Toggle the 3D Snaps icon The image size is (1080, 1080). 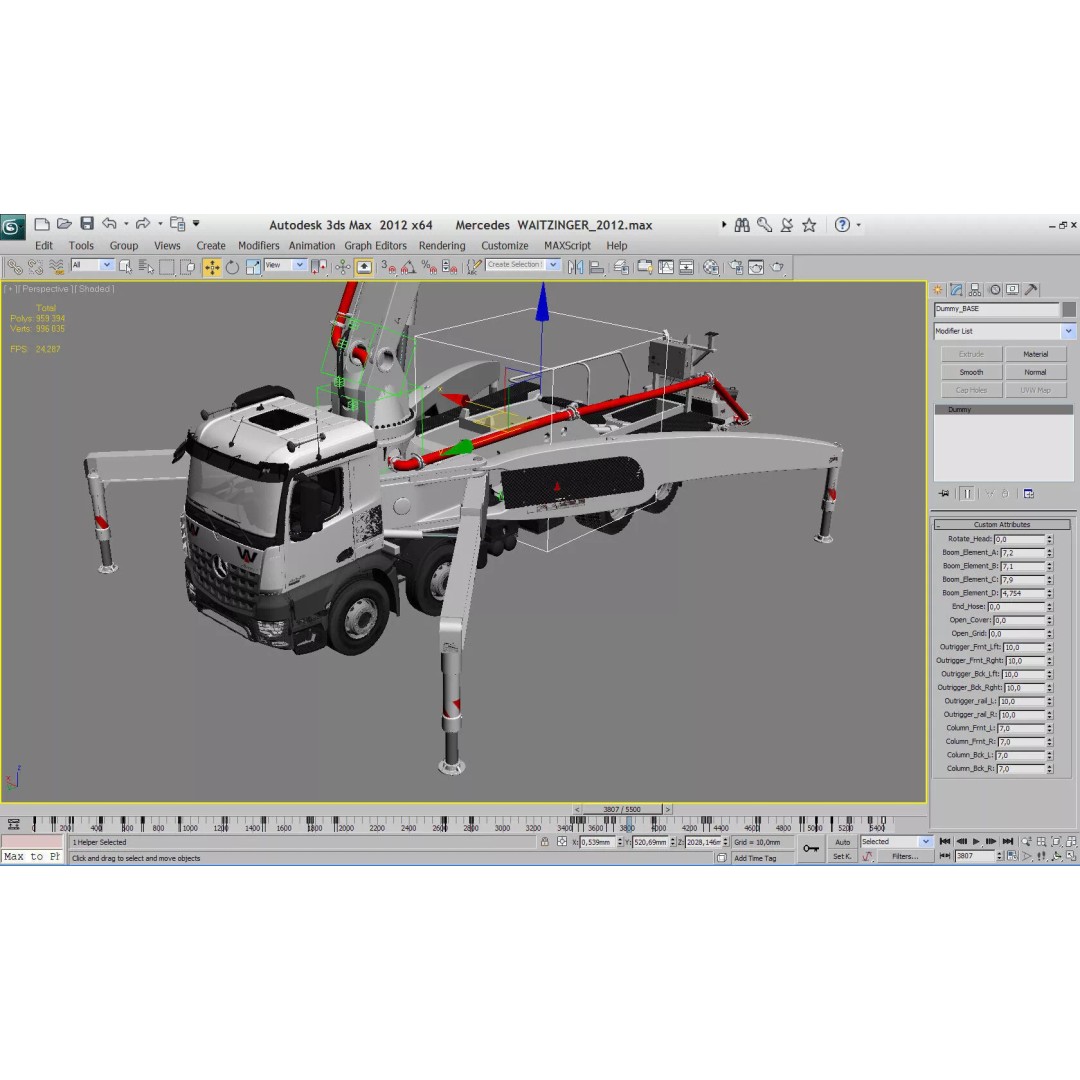click(388, 267)
